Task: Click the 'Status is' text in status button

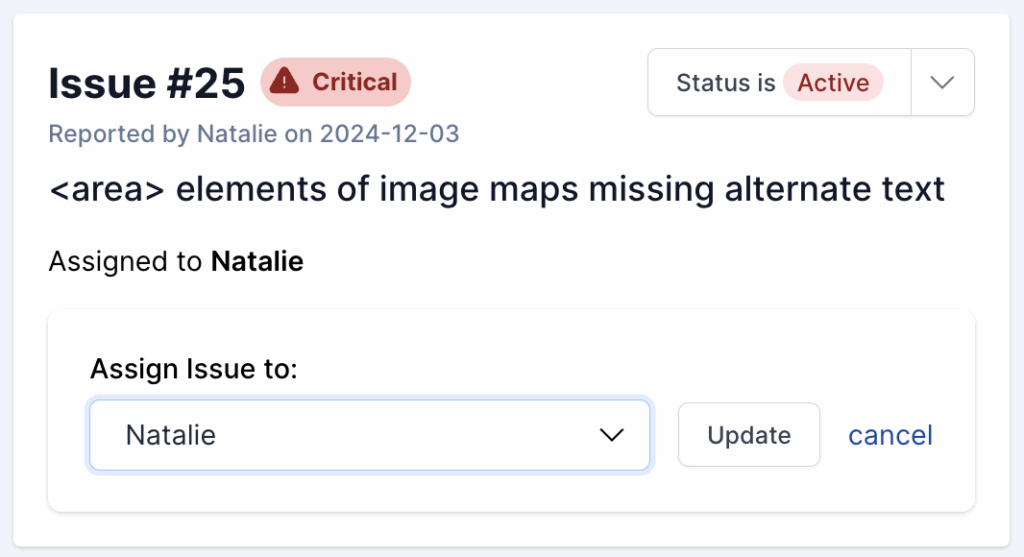Action: click(x=725, y=82)
